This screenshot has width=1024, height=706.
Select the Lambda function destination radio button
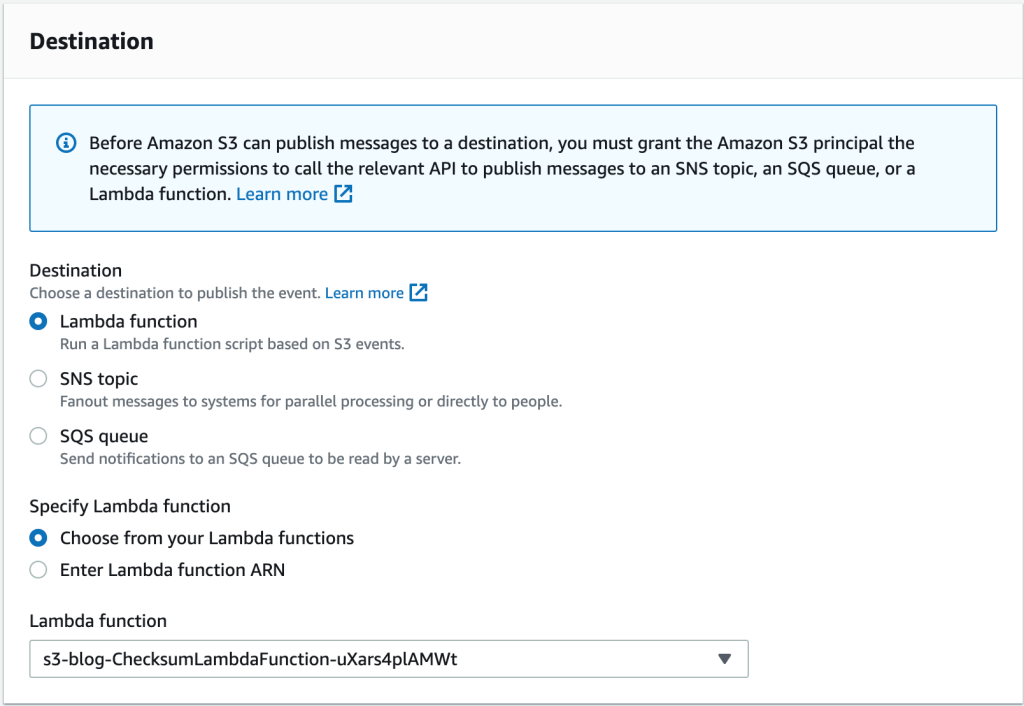point(36,321)
